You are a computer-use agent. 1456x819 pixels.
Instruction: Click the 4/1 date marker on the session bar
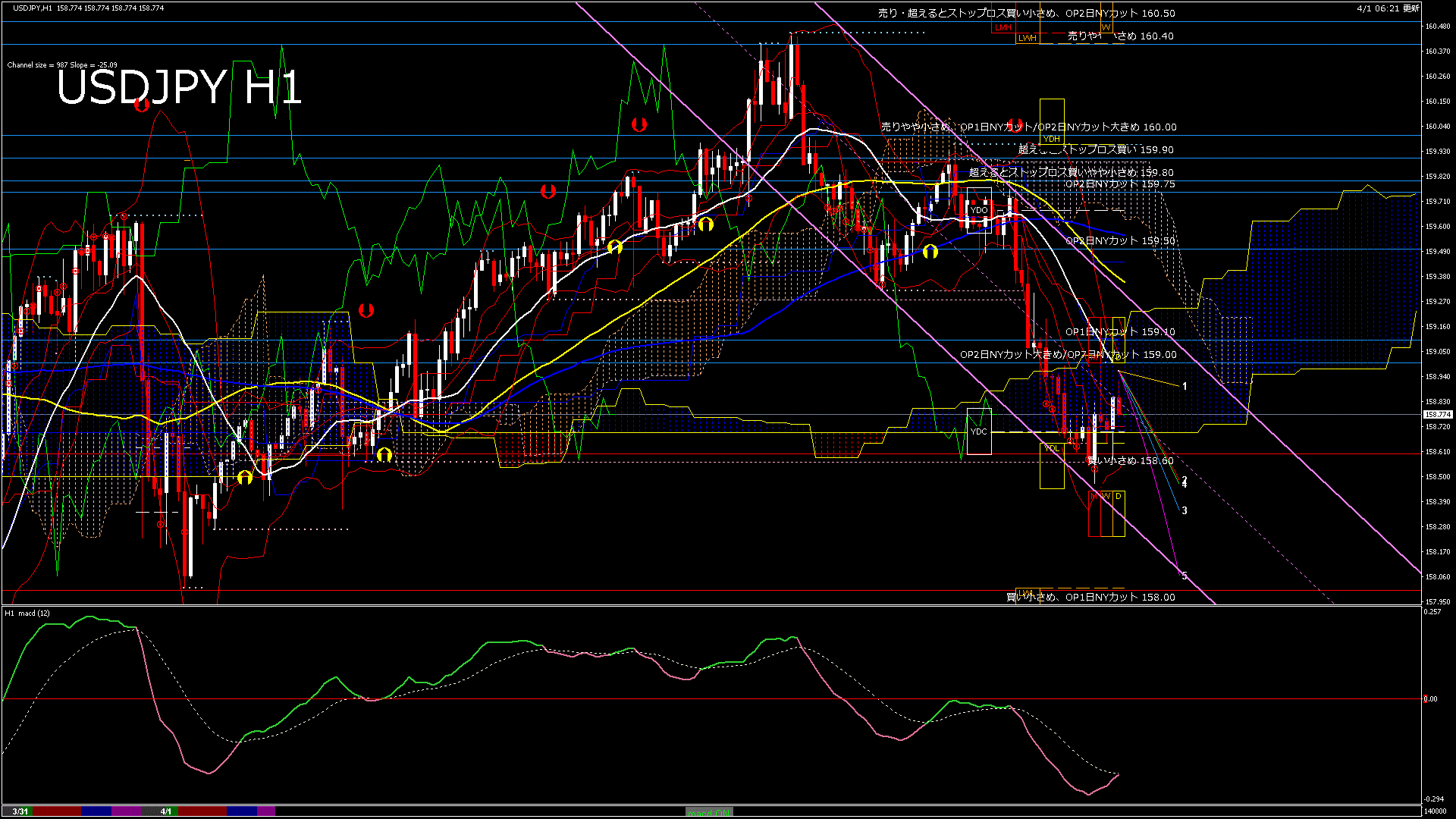(166, 810)
